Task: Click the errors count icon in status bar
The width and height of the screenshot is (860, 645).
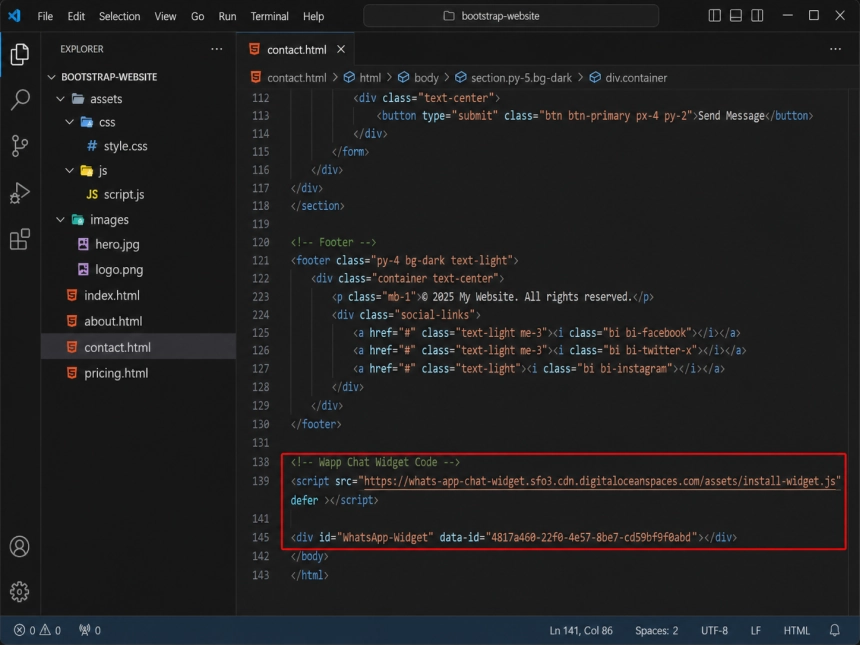Action: click(24, 630)
